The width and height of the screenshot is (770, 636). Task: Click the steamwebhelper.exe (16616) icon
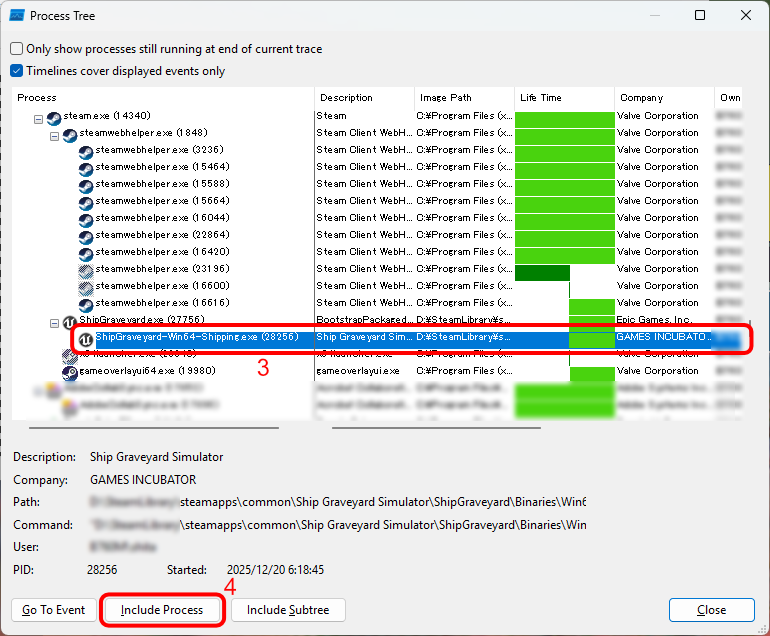[x=86, y=303]
